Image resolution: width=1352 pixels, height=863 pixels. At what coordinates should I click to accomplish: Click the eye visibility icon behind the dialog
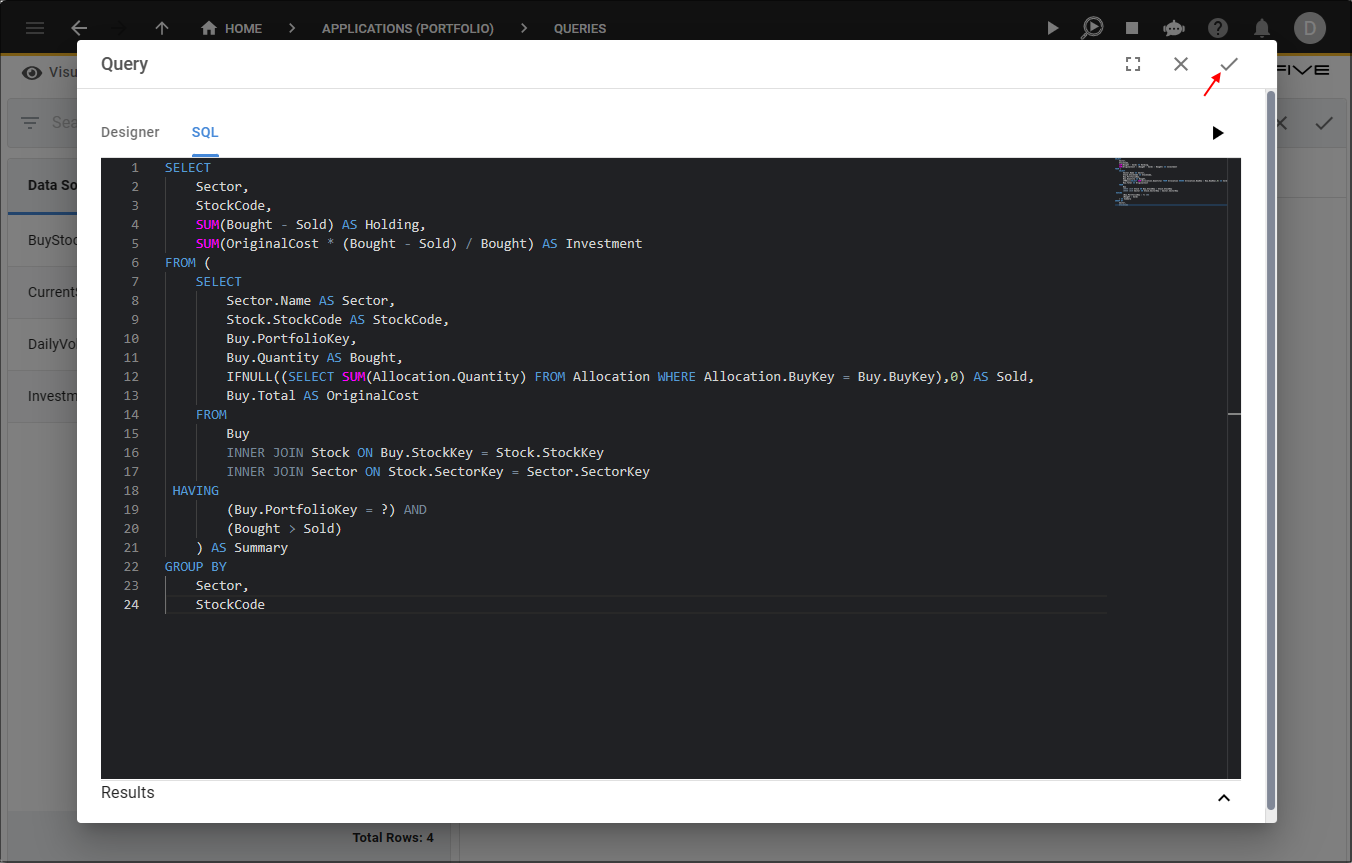[x=32, y=72]
